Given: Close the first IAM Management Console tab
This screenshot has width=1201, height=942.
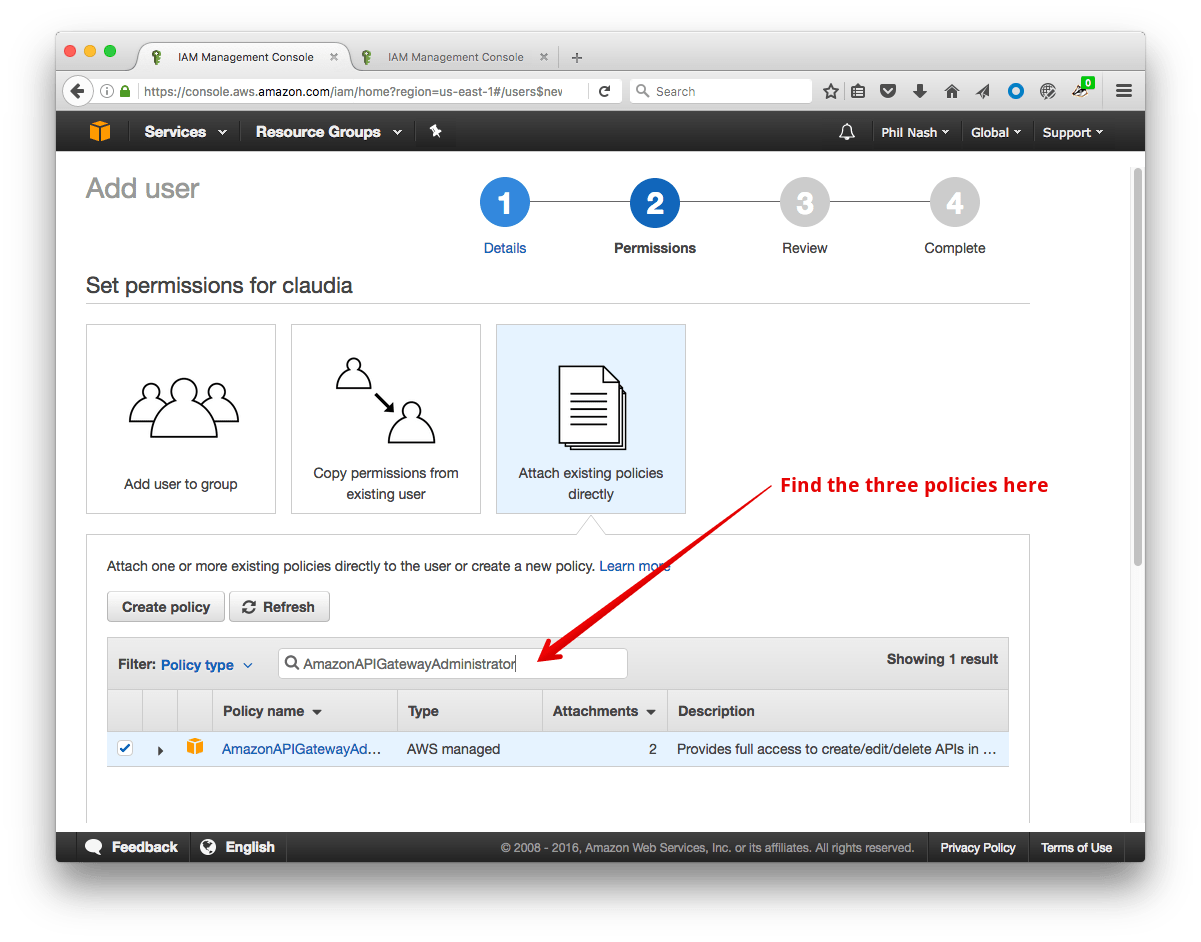Looking at the screenshot, I should pyautogui.click(x=334, y=57).
